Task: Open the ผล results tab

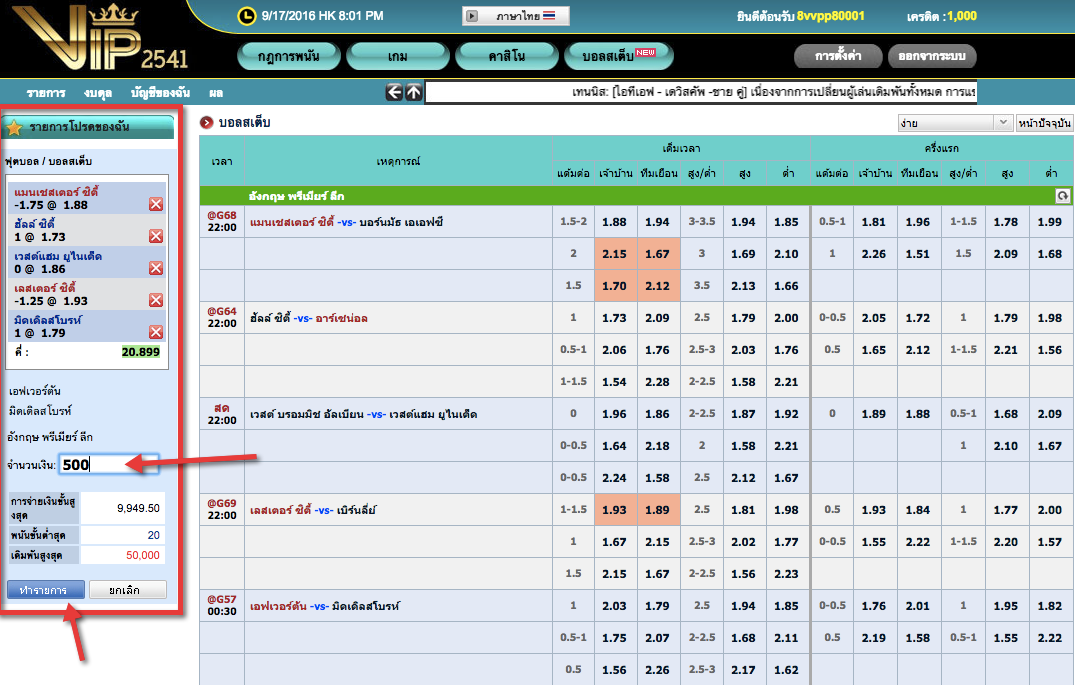Action: point(216,93)
